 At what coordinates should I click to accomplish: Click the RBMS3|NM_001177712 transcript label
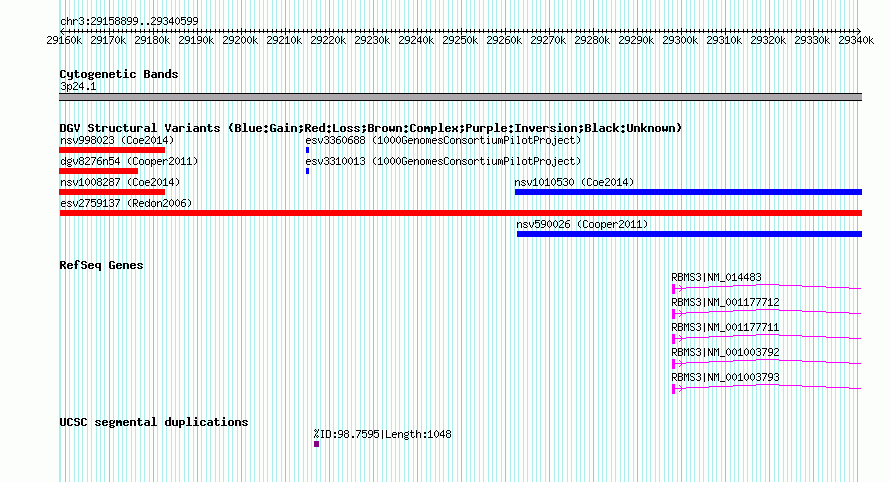click(x=725, y=303)
